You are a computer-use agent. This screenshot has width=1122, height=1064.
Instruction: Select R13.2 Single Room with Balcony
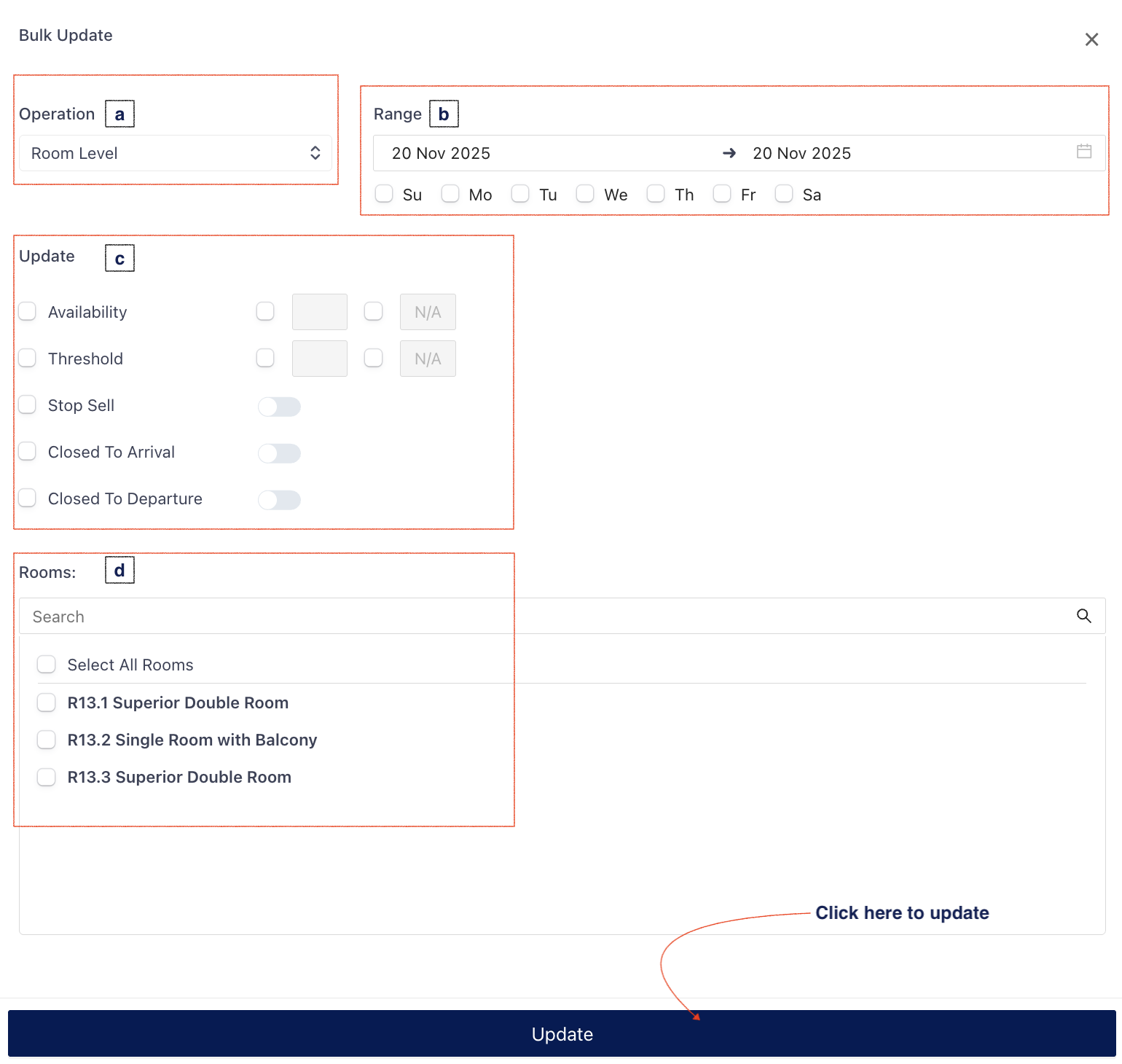click(47, 740)
